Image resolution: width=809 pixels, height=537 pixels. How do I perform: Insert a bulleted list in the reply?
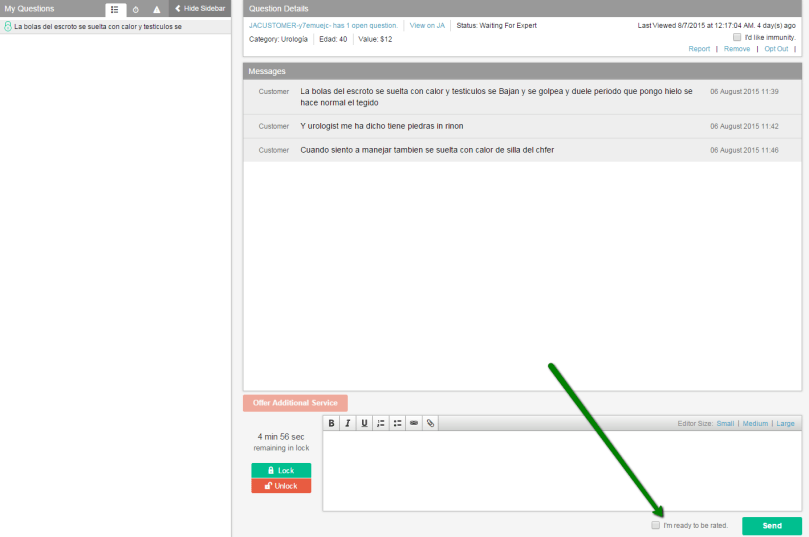click(x=397, y=423)
